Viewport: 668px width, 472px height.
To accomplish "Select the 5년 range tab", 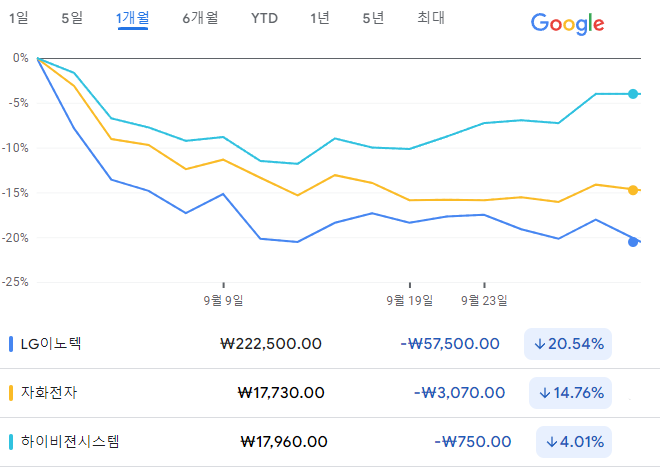I will tap(373, 18).
